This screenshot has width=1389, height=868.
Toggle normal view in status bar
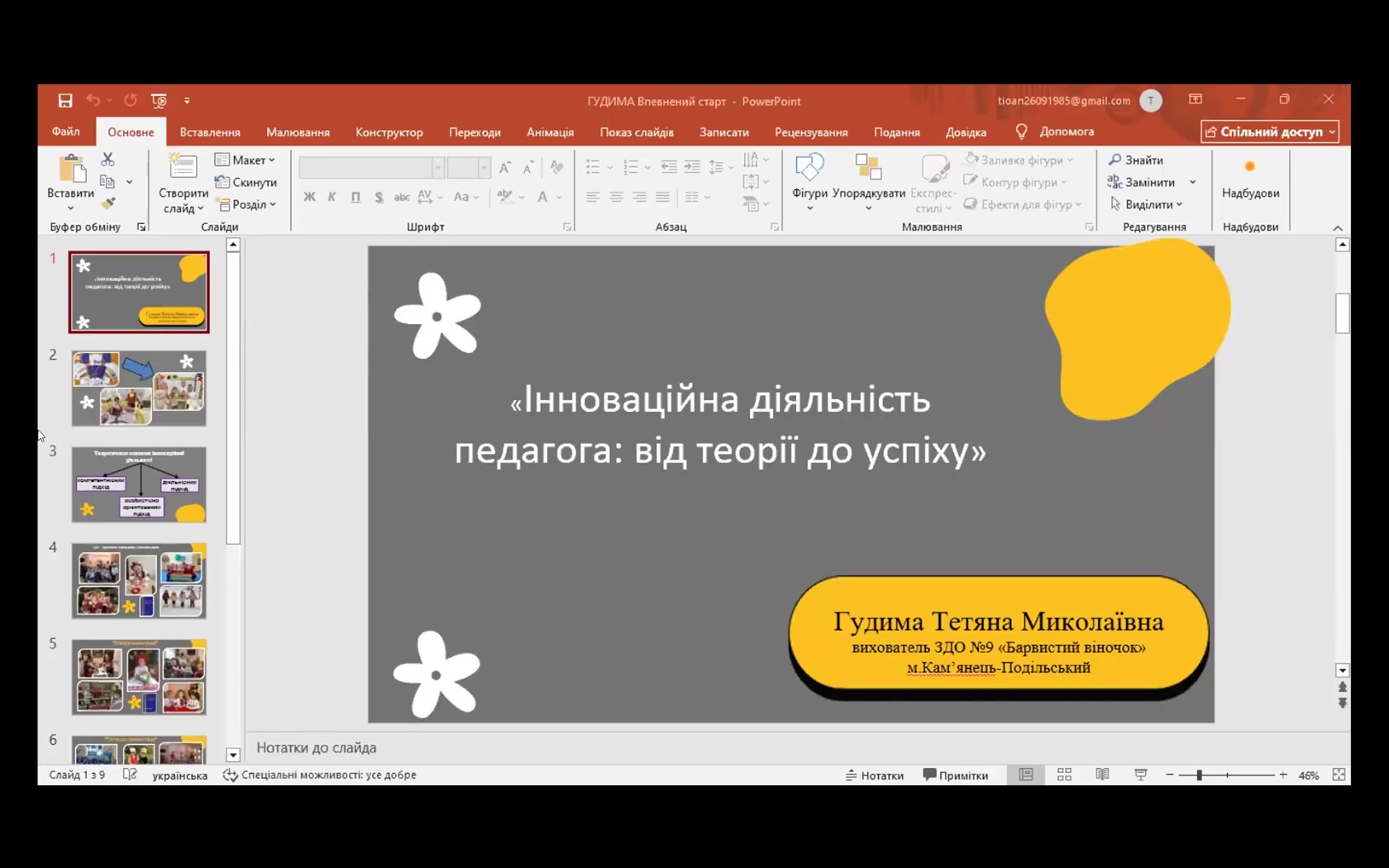tap(1026, 775)
